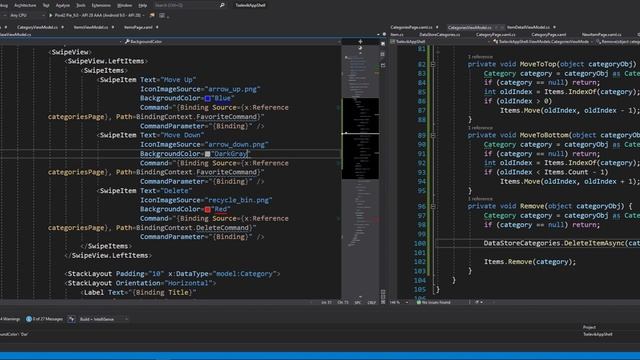The image size is (640, 360).
Task: Pin the ItemDetailViewModel.cs tab
Action: click(x=554, y=27)
